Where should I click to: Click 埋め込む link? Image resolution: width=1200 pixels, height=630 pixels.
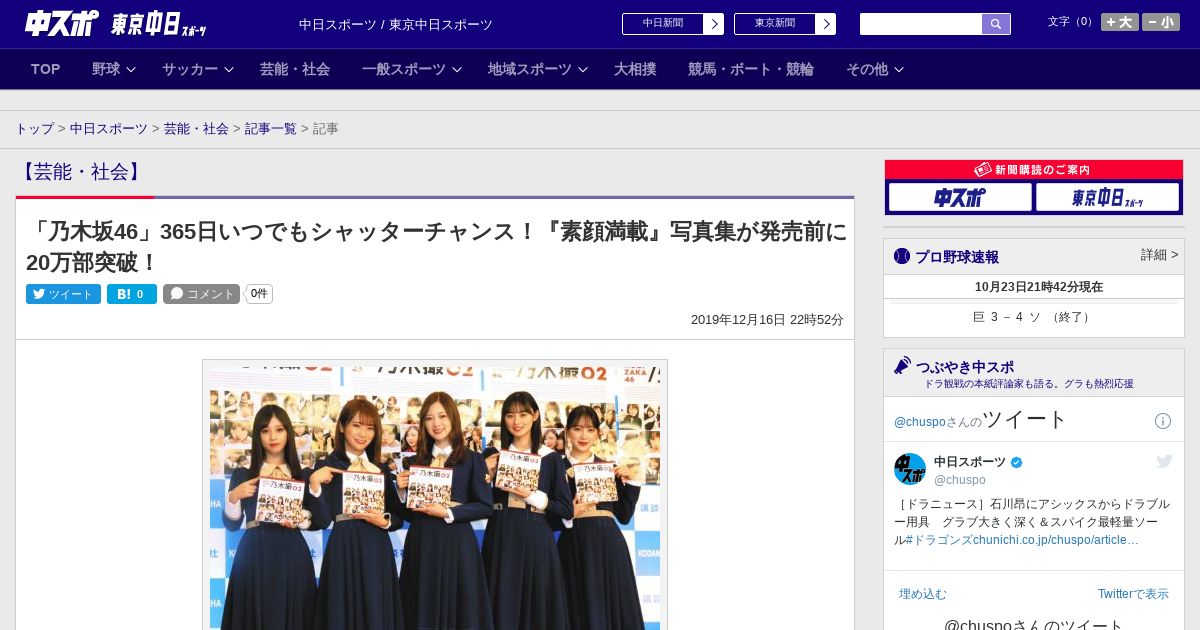pos(922,594)
